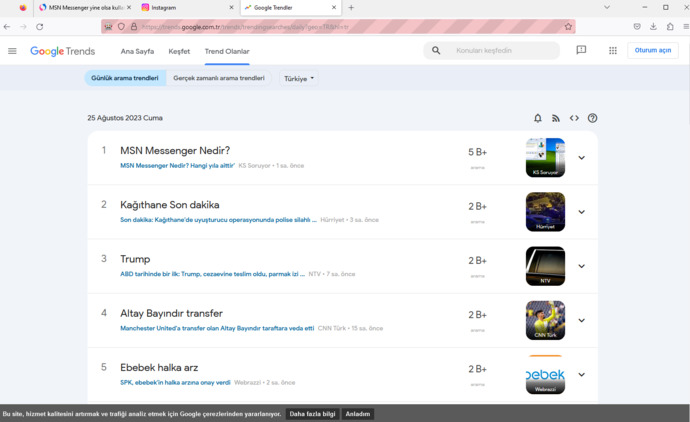Image resolution: width=690 pixels, height=422 pixels.
Task: Expand the Trump trend row
Action: pyautogui.click(x=581, y=266)
